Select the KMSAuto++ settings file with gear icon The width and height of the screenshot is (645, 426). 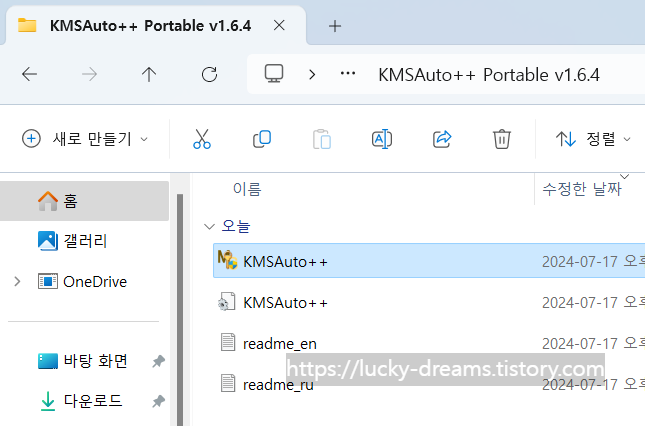[x=429, y=303]
